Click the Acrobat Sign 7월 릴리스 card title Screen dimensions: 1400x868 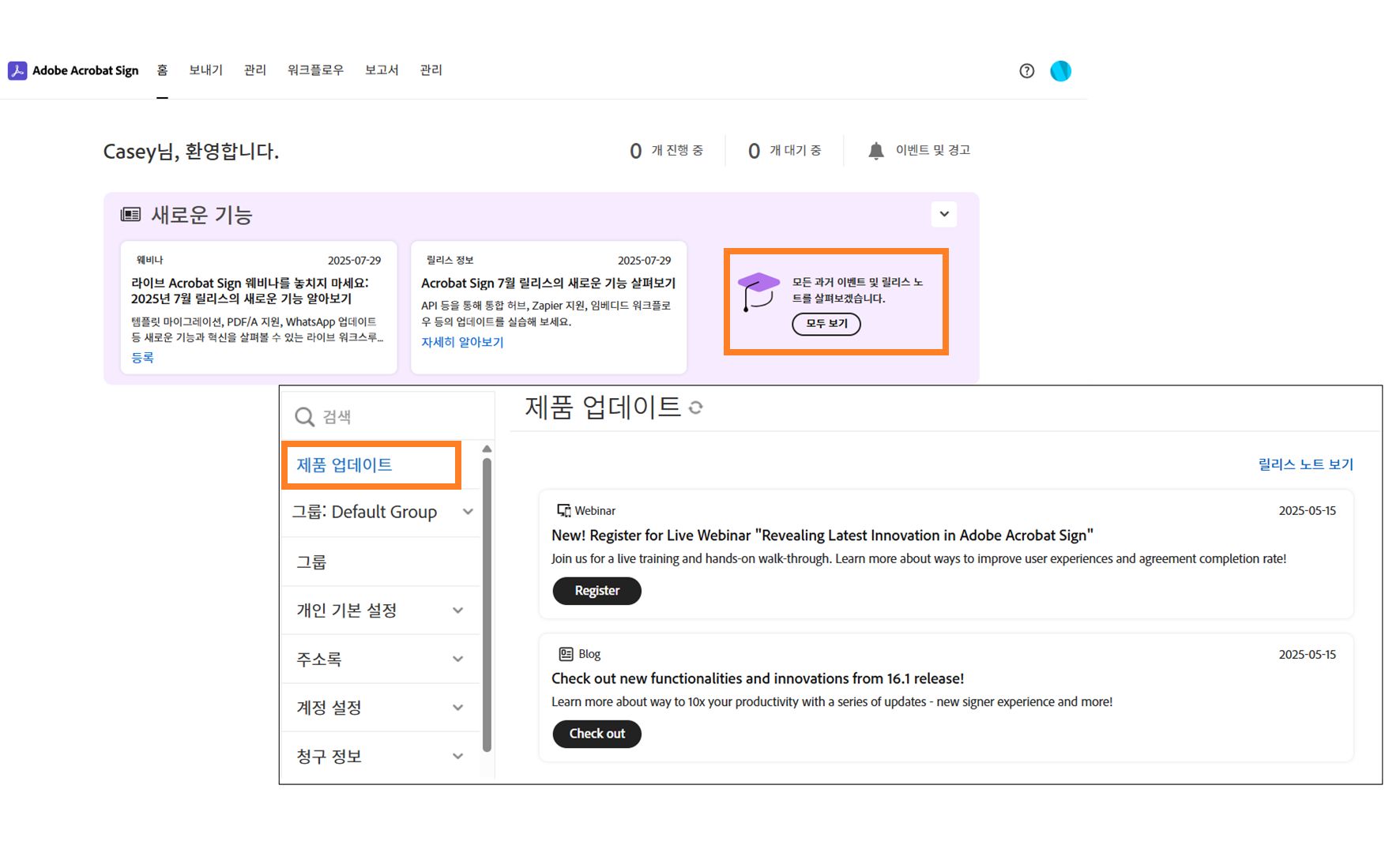click(548, 283)
